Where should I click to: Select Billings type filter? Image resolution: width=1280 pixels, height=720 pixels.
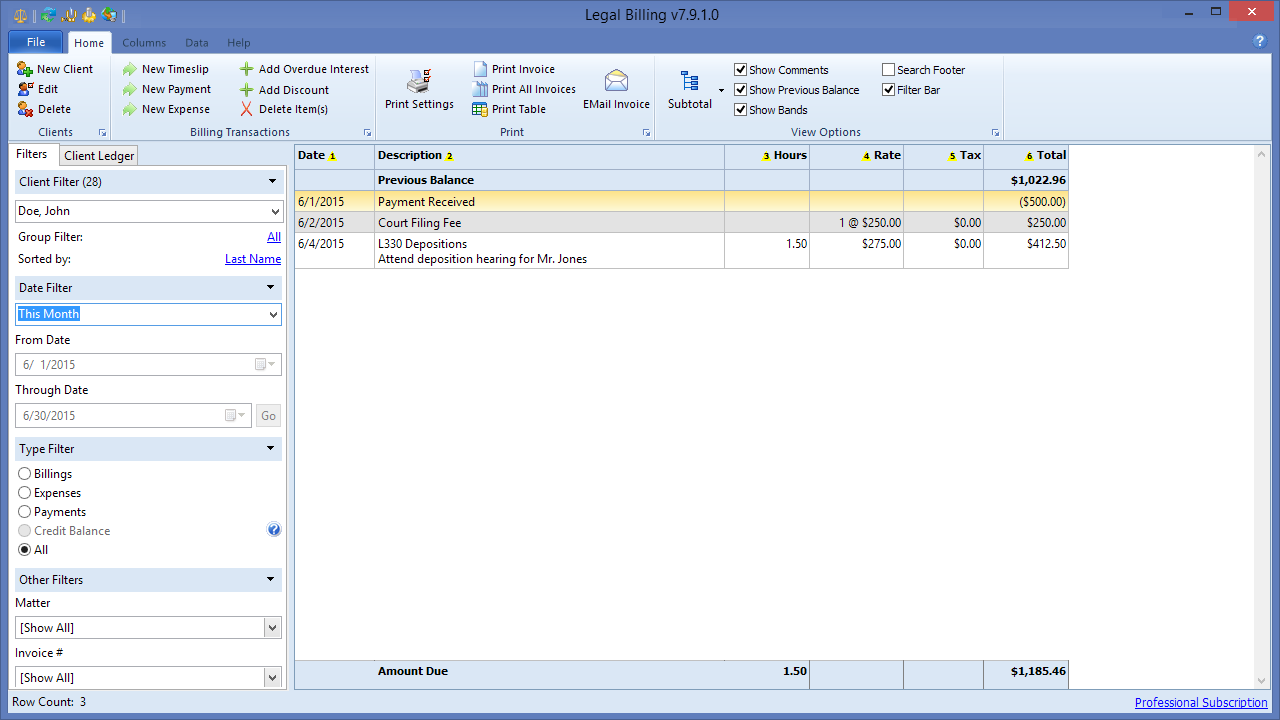[25, 474]
